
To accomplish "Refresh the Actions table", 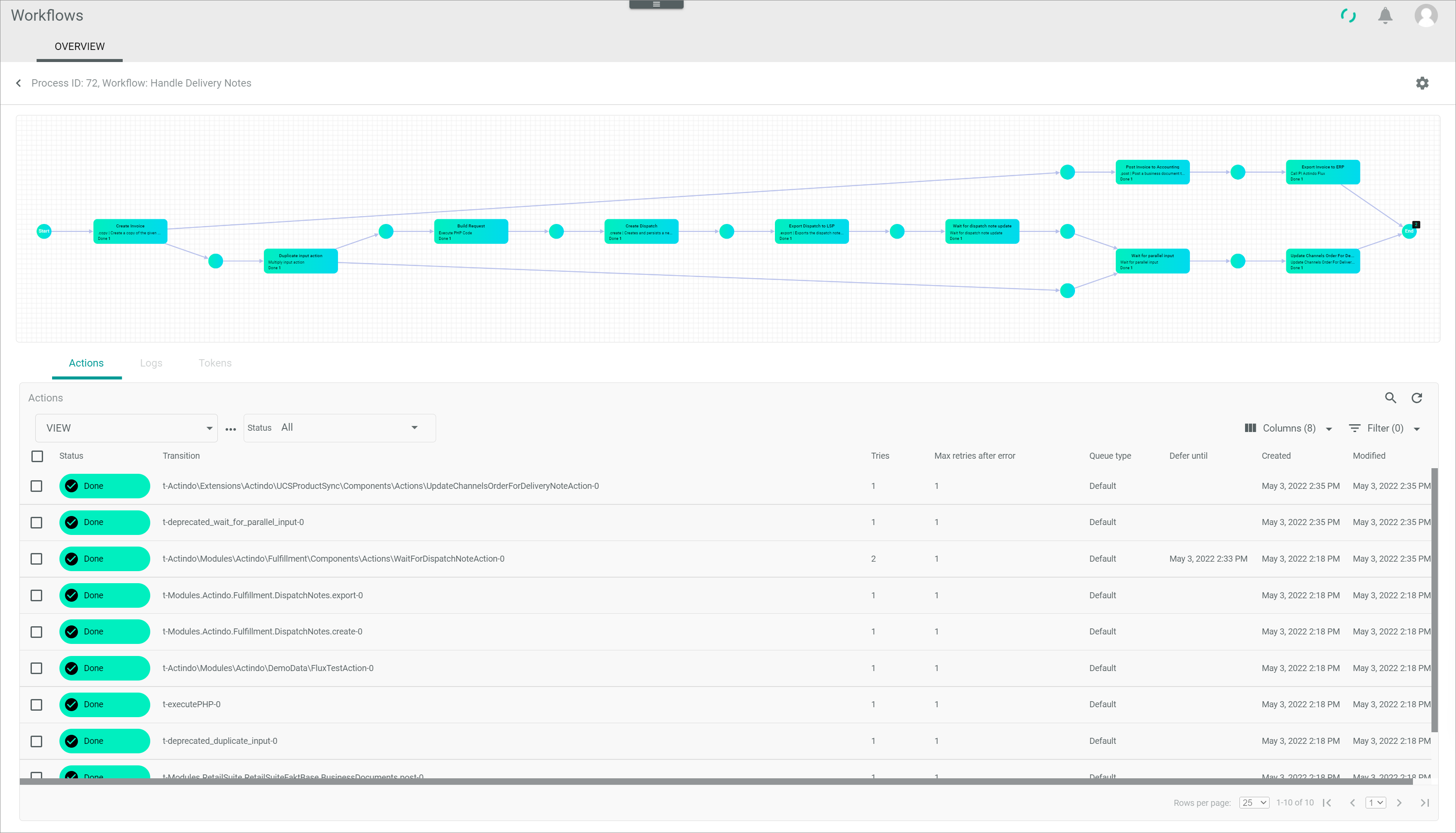I will click(1416, 398).
